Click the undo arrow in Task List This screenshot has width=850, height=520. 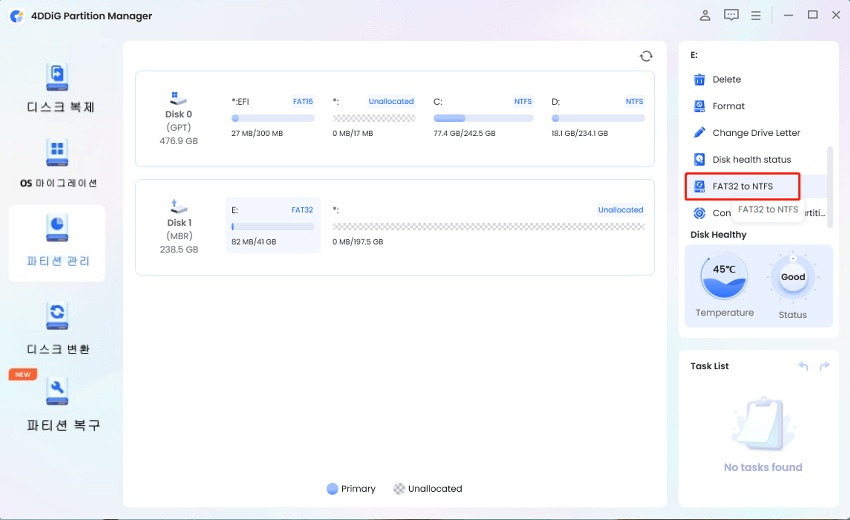(803, 367)
